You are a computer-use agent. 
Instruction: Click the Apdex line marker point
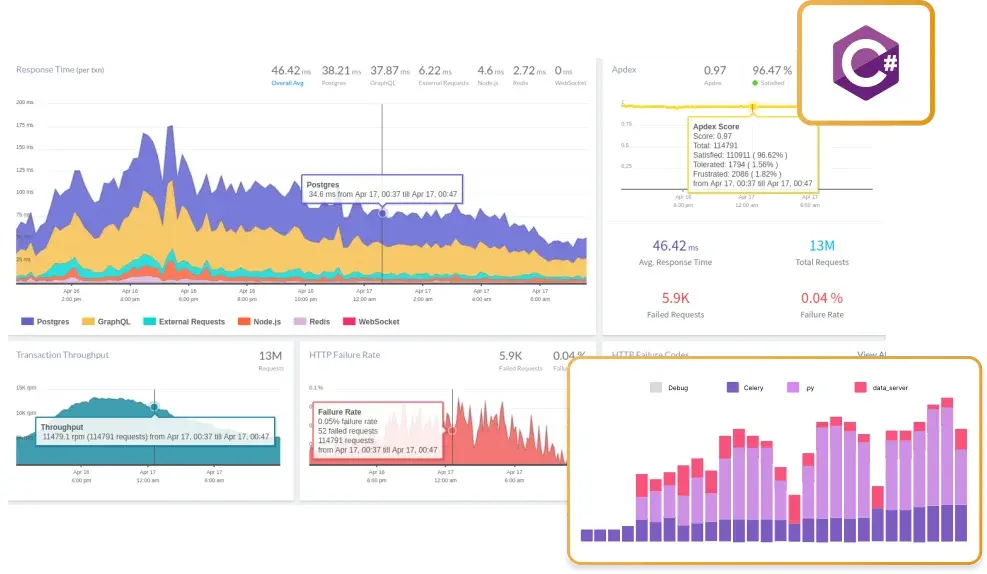pos(752,108)
